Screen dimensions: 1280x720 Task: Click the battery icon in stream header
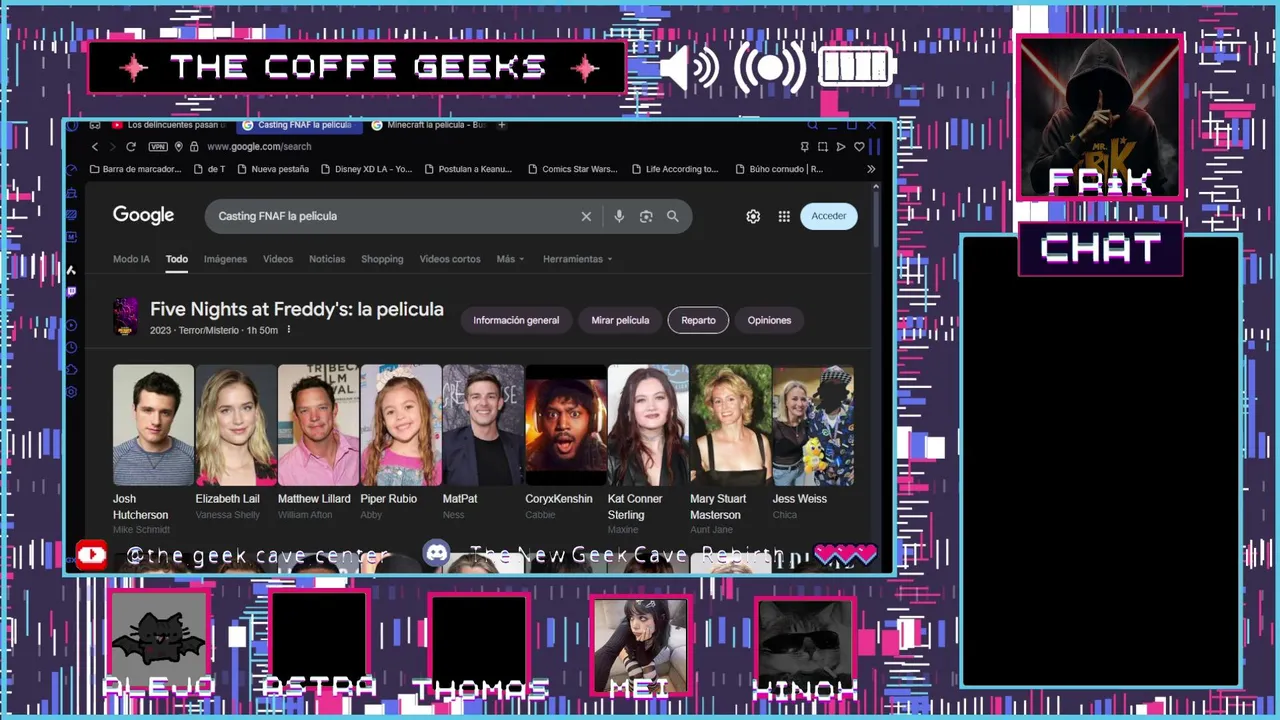tap(856, 67)
